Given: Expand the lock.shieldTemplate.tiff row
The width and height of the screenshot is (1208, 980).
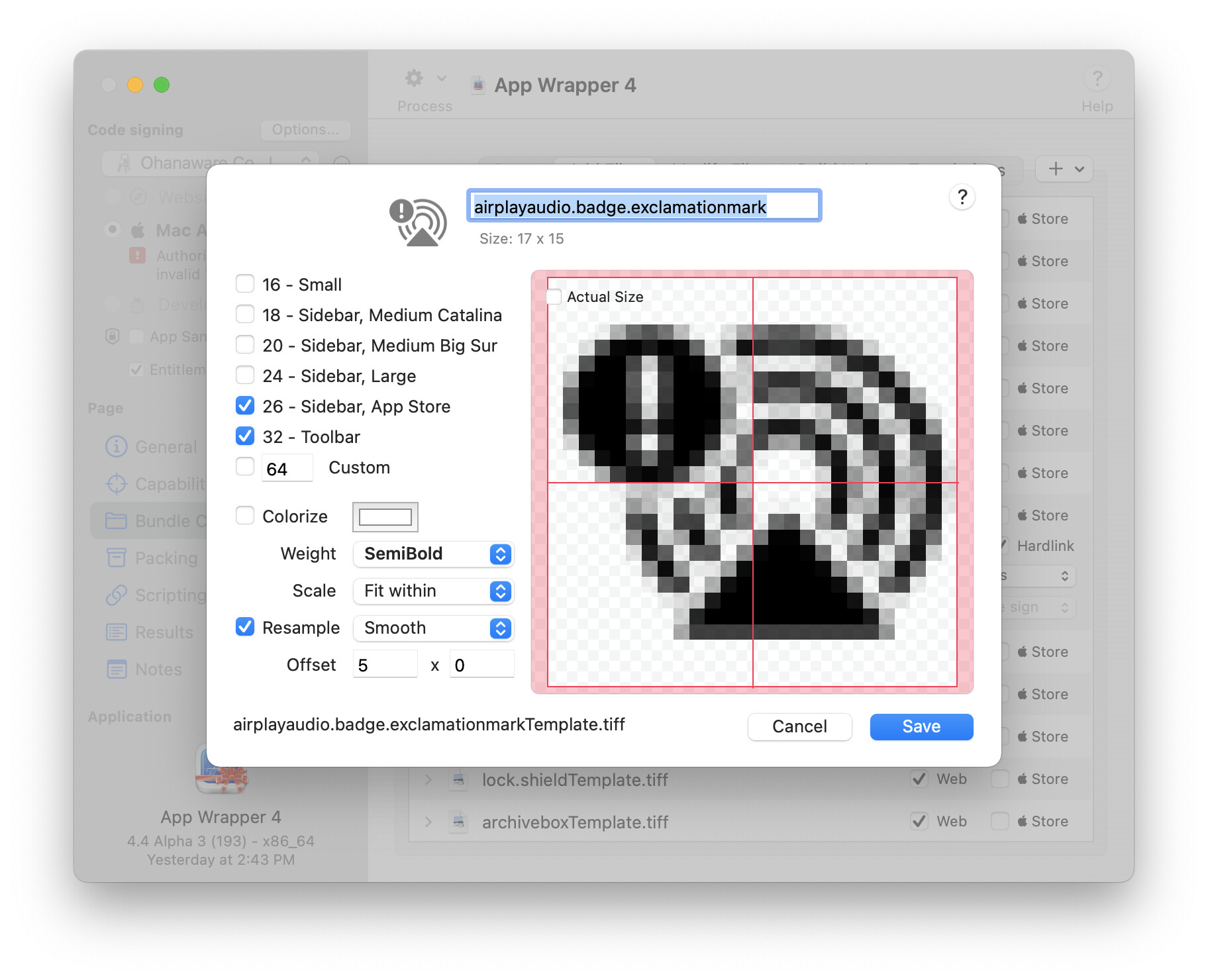Looking at the screenshot, I should [428, 779].
